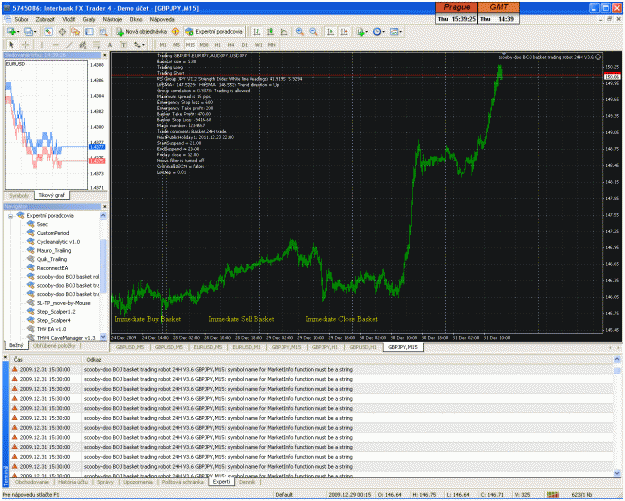Viewport: 625px width, 501px height.
Task: Open a new chart window
Action: tap(10, 31)
